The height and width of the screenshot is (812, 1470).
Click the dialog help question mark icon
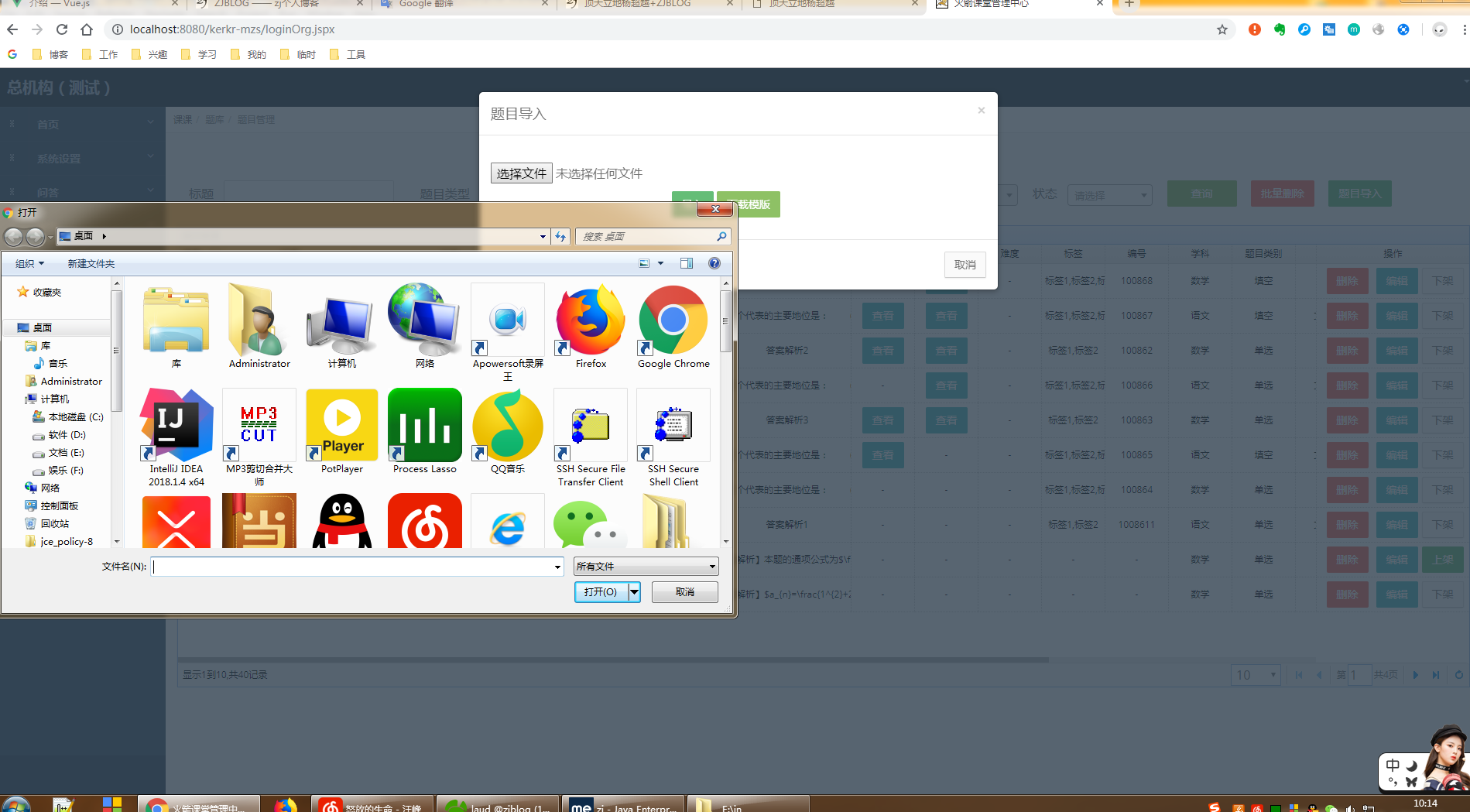tap(714, 263)
